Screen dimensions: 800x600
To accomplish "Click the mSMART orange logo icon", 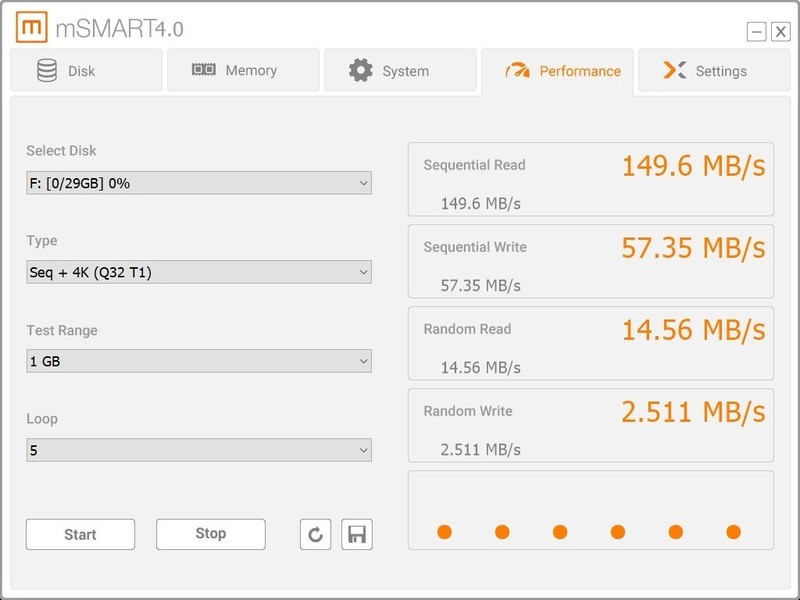I will [x=32, y=27].
